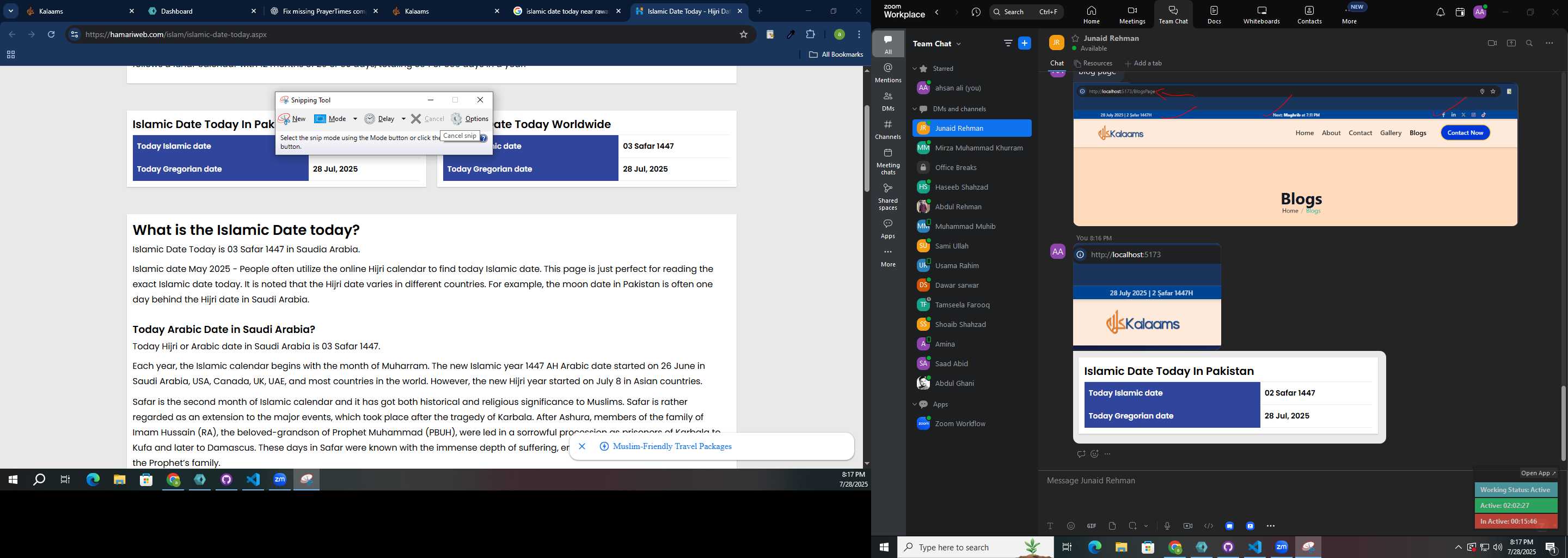This screenshot has height=558, width=1568.
Task: Open chat list filter icon
Action: (1008, 43)
